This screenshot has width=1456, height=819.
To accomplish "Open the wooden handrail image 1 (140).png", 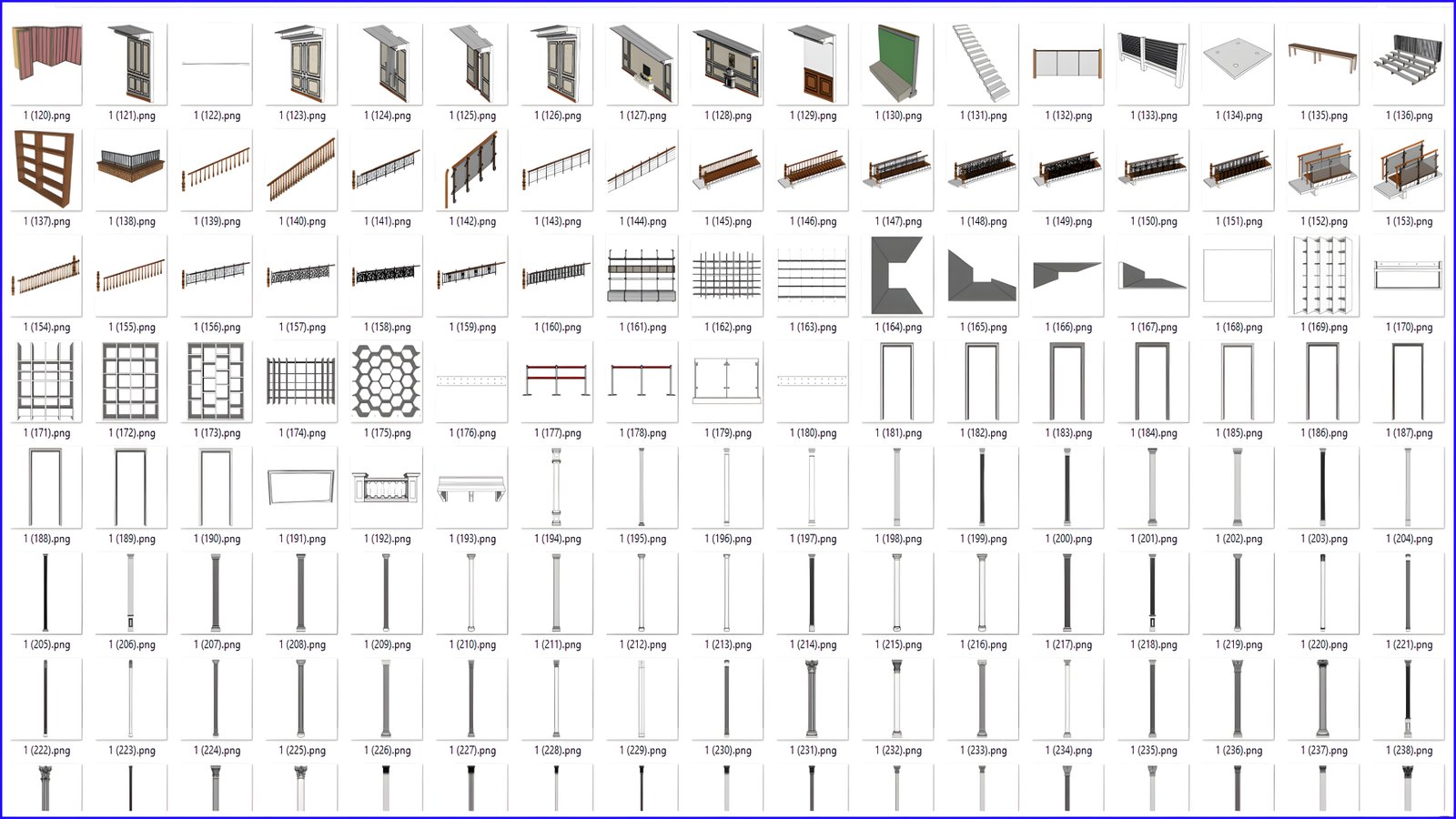I will (301, 169).
